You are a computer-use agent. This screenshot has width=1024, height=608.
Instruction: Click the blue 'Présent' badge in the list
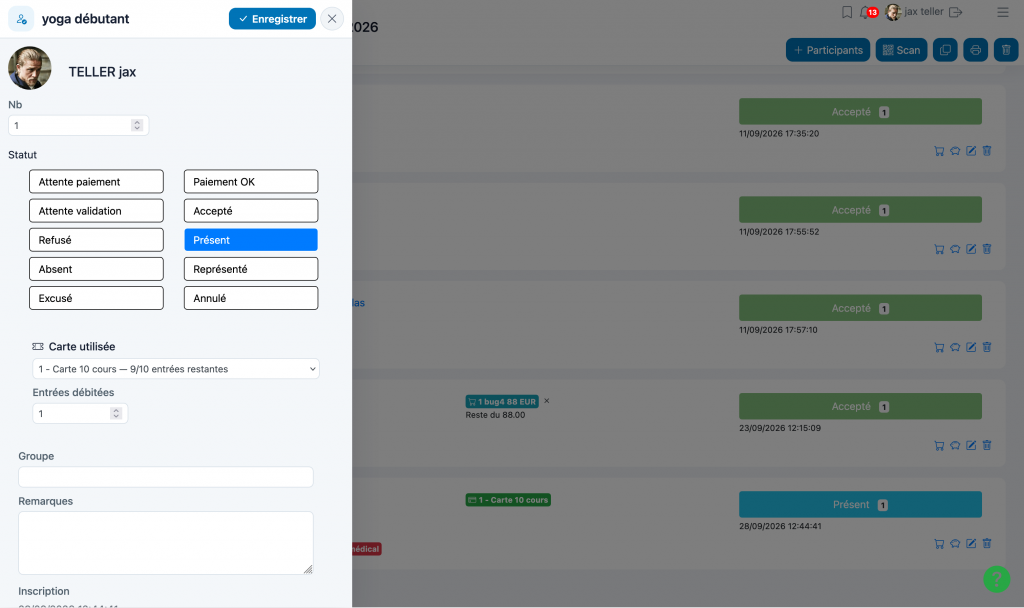click(x=860, y=505)
